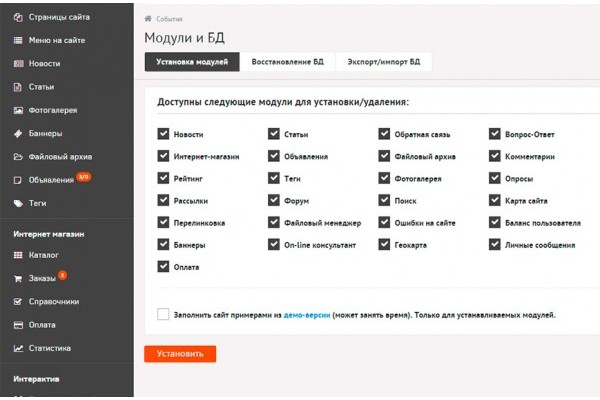This screenshot has height=400, width=600.
Task: Click the Установить button
Action: coord(180,354)
